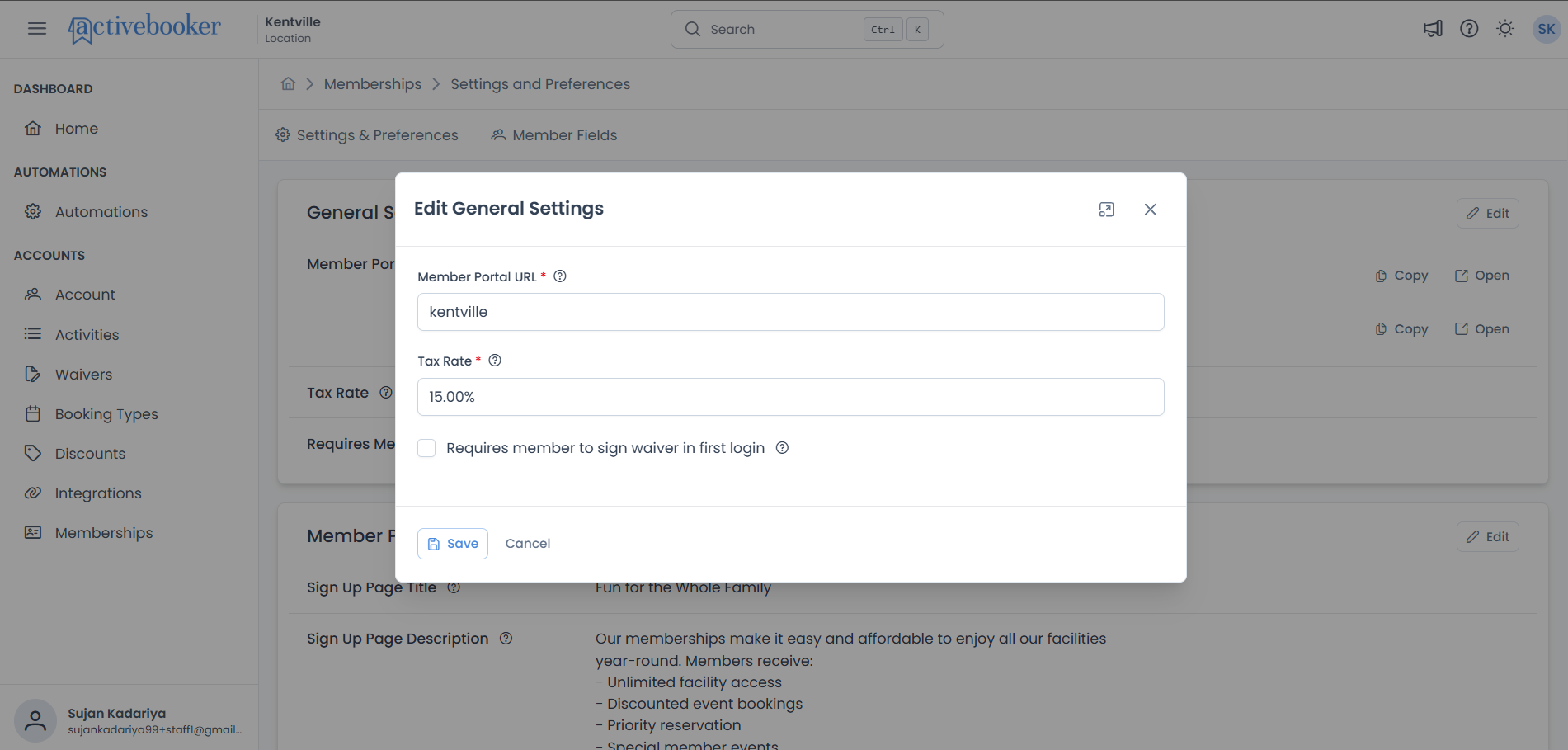Toggle the light/dark theme sun icon
Viewport: 1568px width, 750px height.
(x=1505, y=29)
